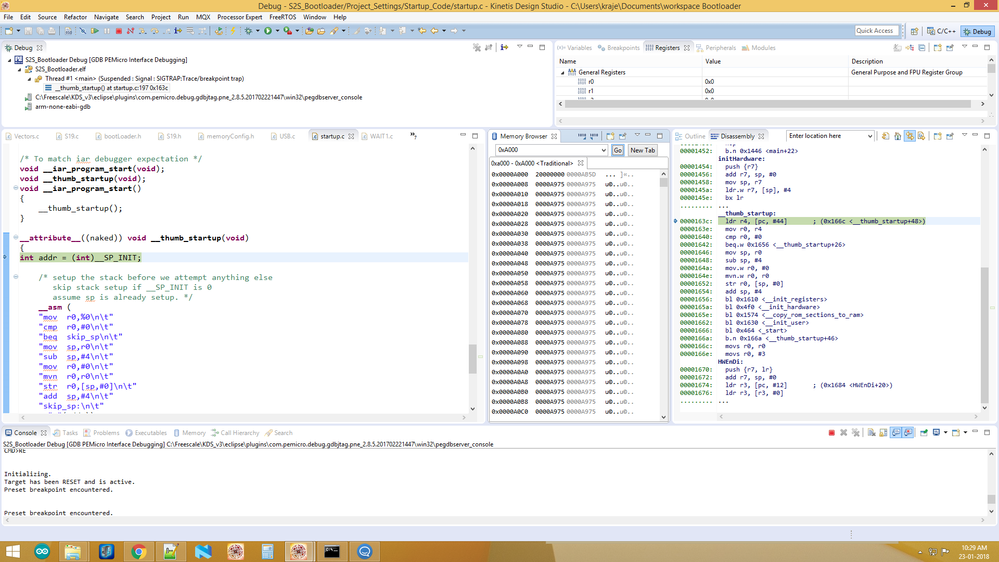The image size is (999, 562).
Task: Terminate process from Console panel toolbar
Action: pyautogui.click(x=831, y=433)
